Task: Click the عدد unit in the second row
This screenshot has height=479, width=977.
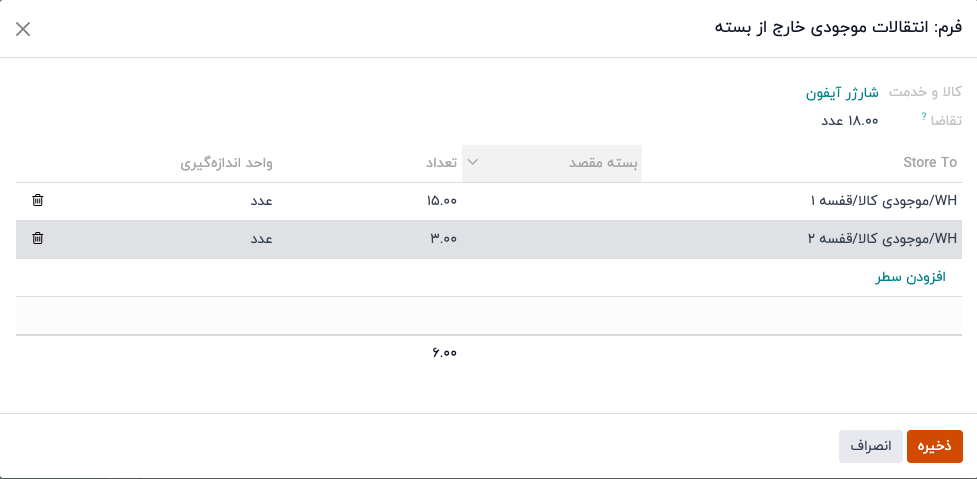Action: [x=261, y=239]
